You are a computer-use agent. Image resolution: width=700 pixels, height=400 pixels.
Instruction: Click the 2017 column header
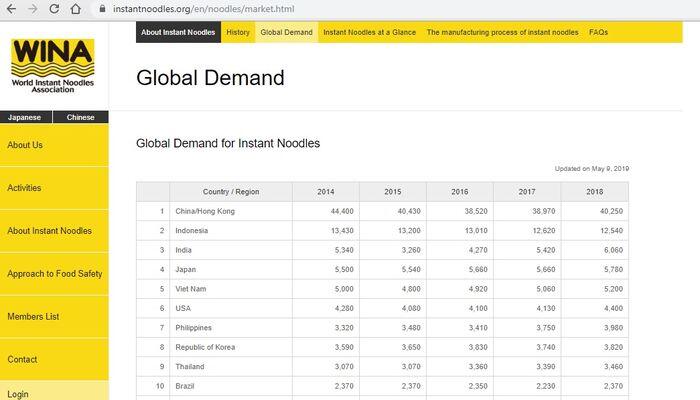click(527, 192)
